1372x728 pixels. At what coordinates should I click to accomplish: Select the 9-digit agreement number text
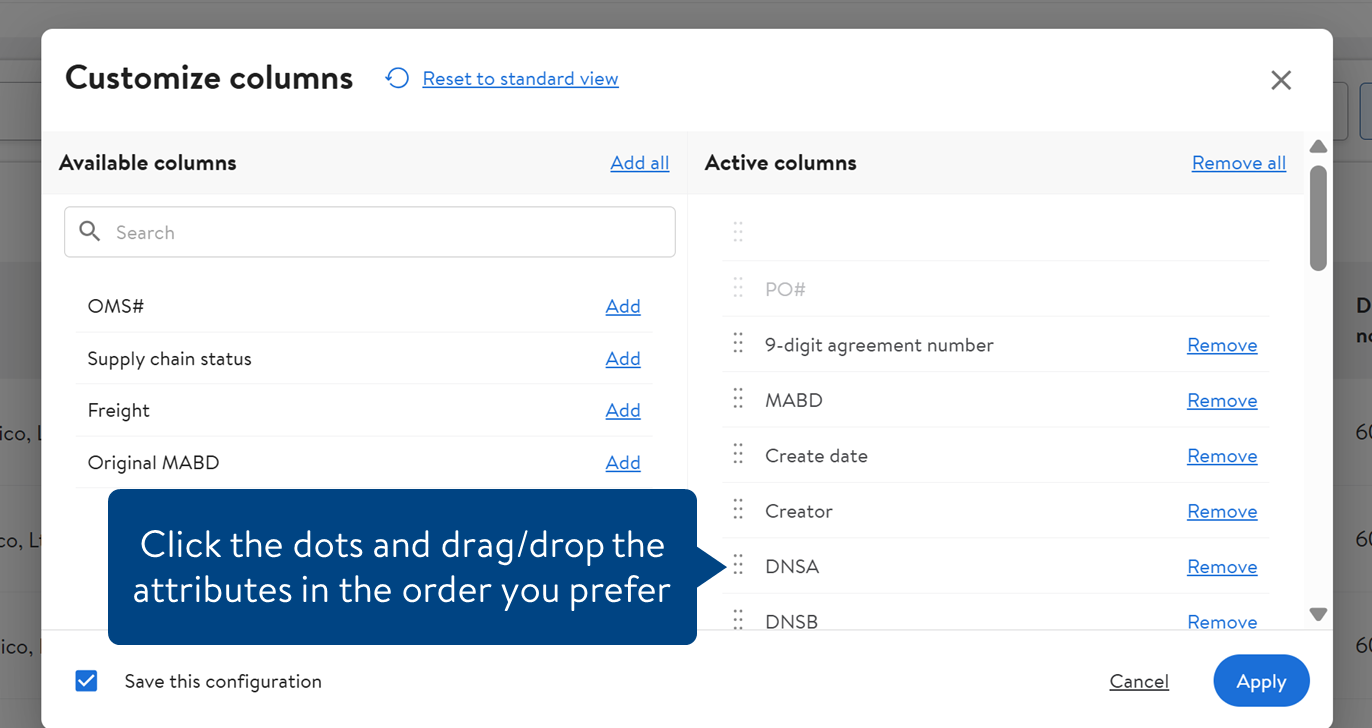click(879, 345)
